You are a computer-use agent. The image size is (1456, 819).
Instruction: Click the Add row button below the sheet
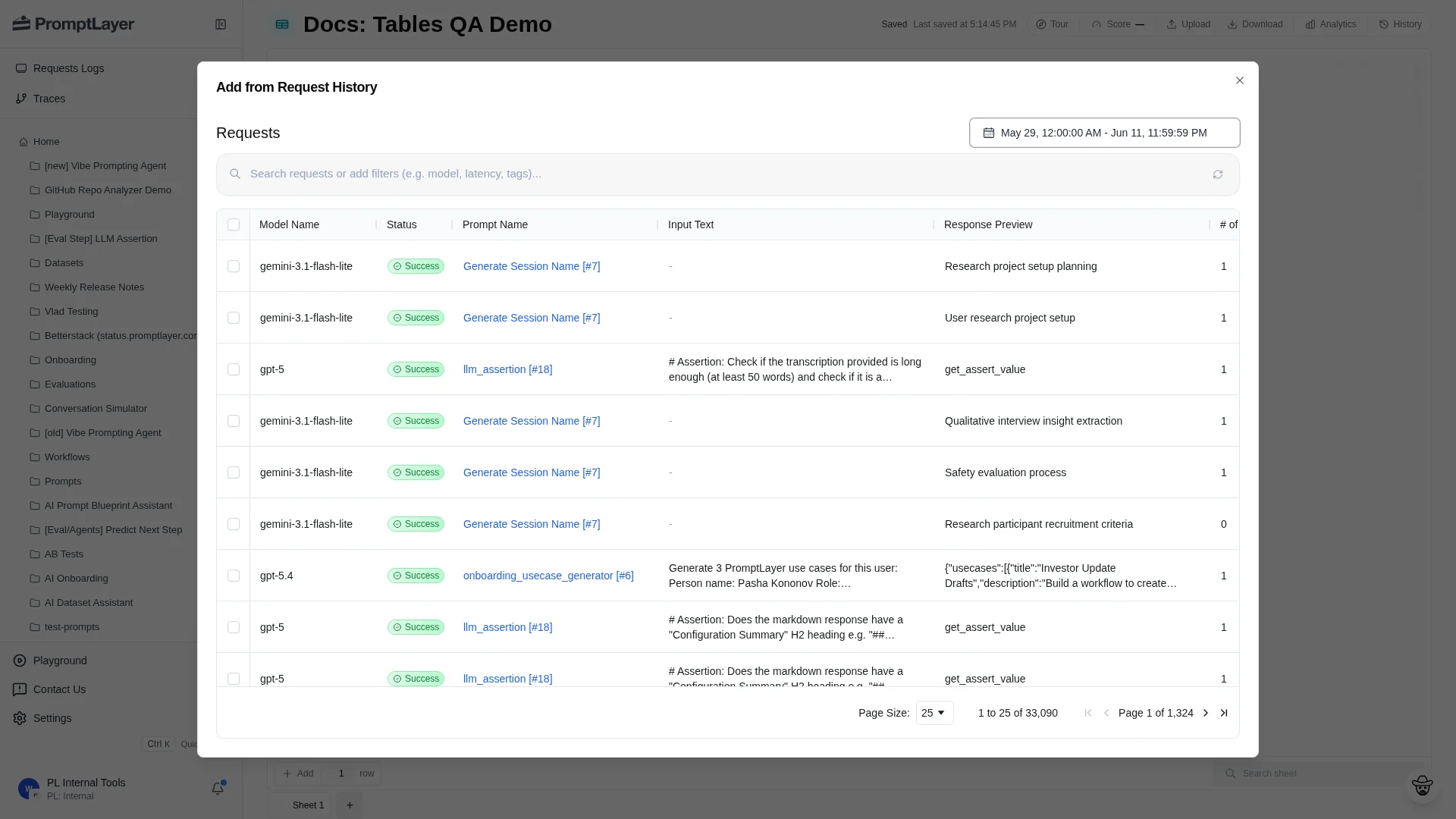298,773
